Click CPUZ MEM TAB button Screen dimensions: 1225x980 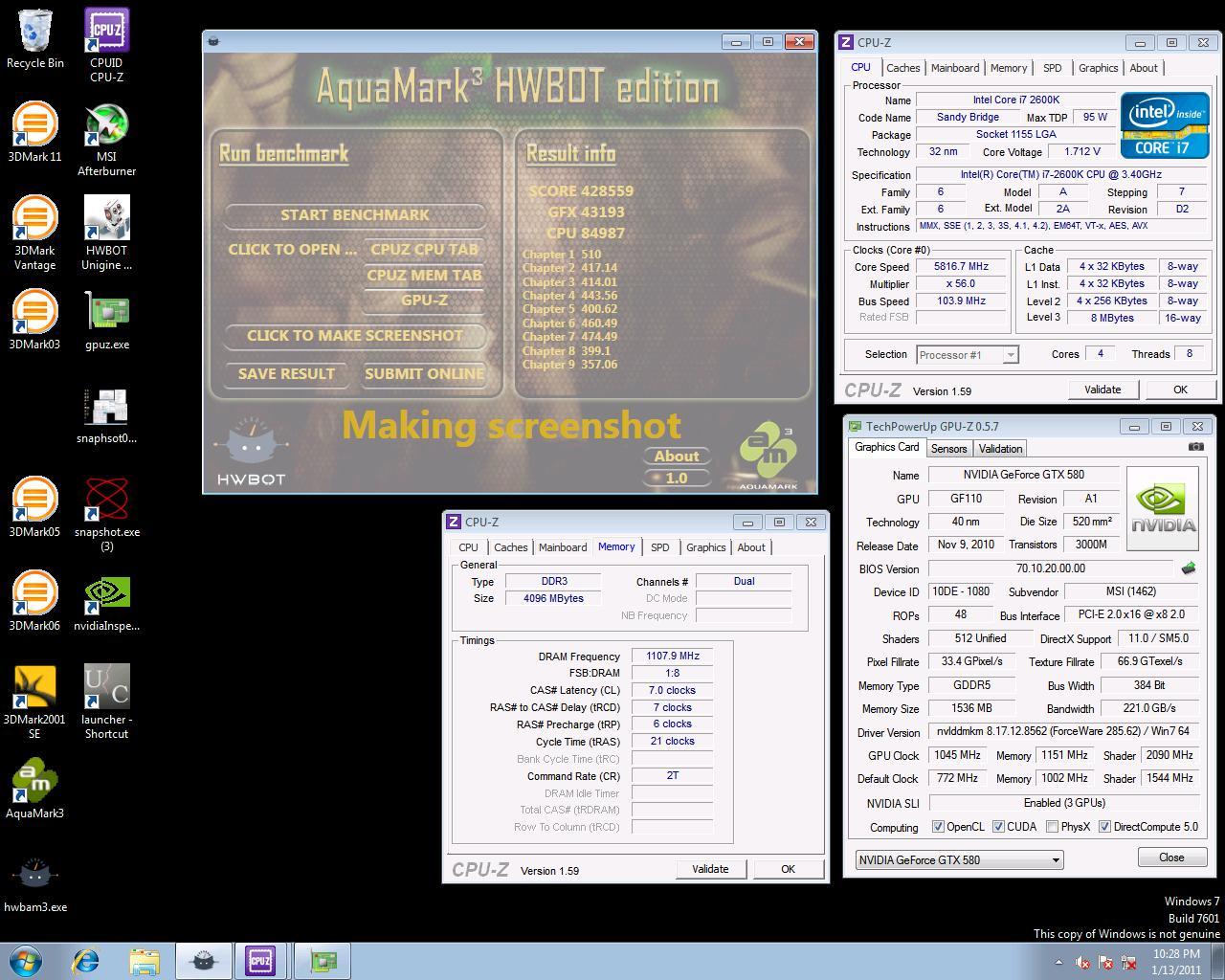424,275
